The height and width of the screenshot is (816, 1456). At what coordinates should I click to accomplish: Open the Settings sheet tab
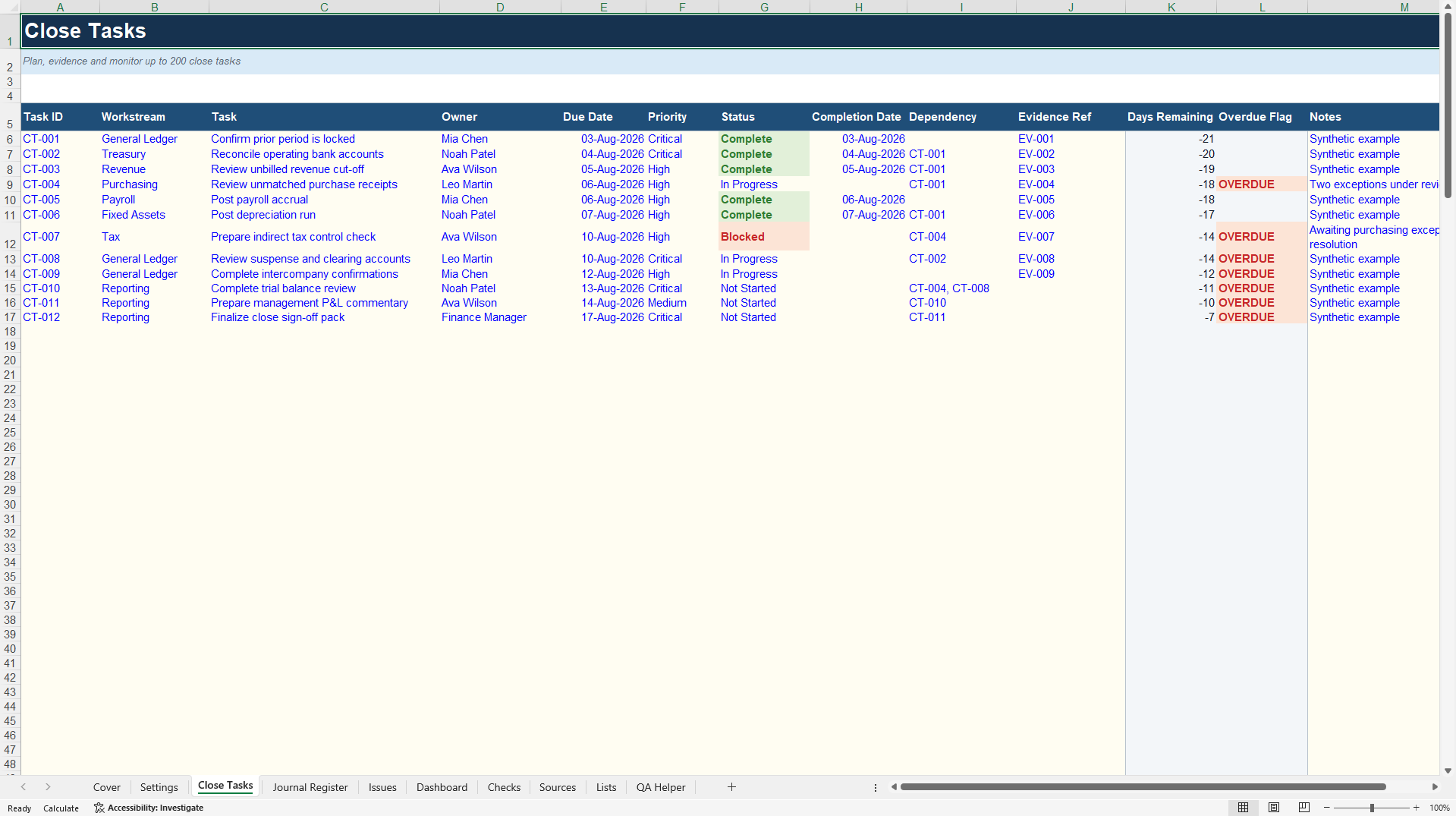coord(159,787)
